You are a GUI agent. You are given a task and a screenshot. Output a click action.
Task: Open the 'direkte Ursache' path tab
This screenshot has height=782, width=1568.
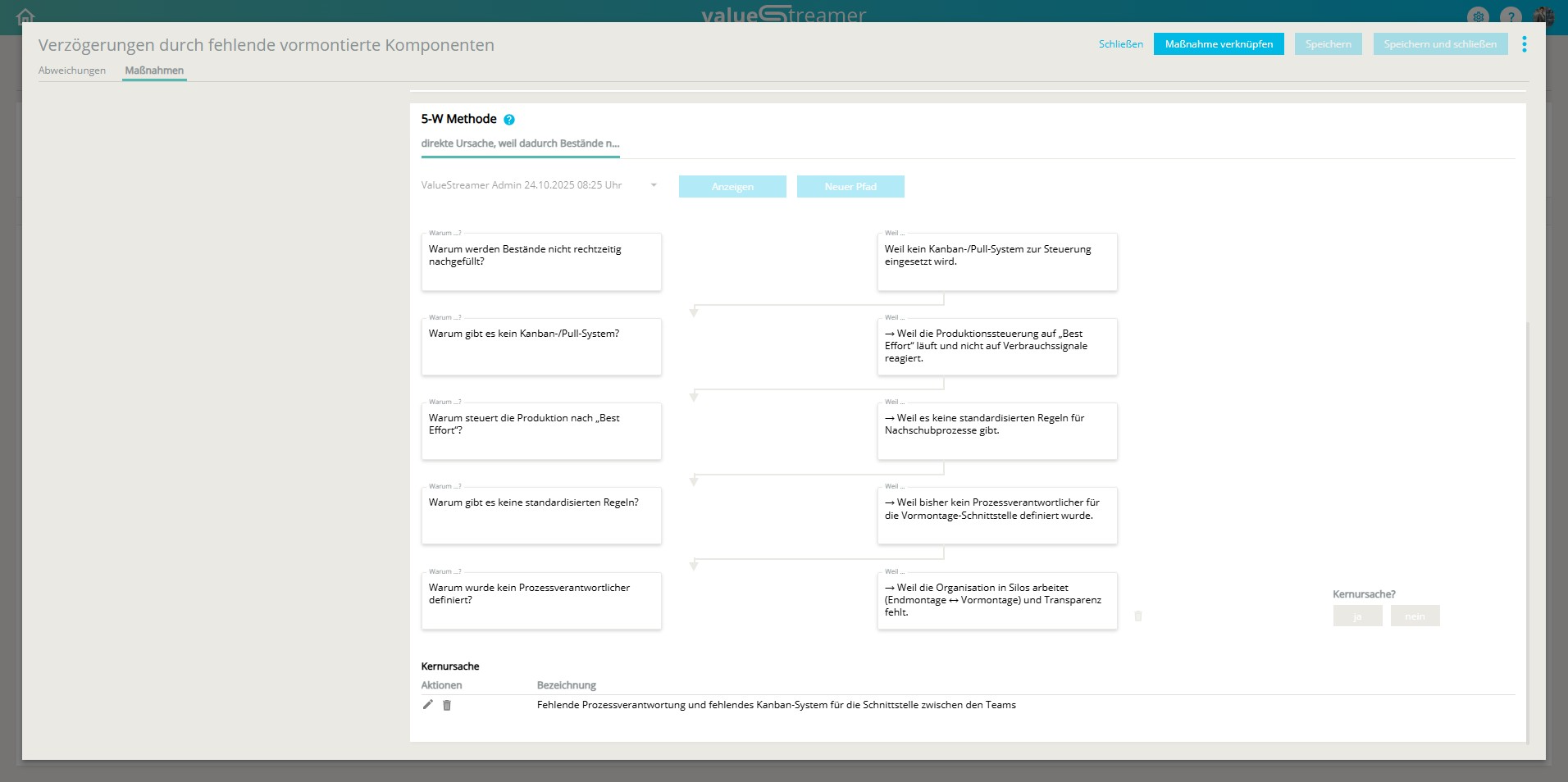coord(520,143)
